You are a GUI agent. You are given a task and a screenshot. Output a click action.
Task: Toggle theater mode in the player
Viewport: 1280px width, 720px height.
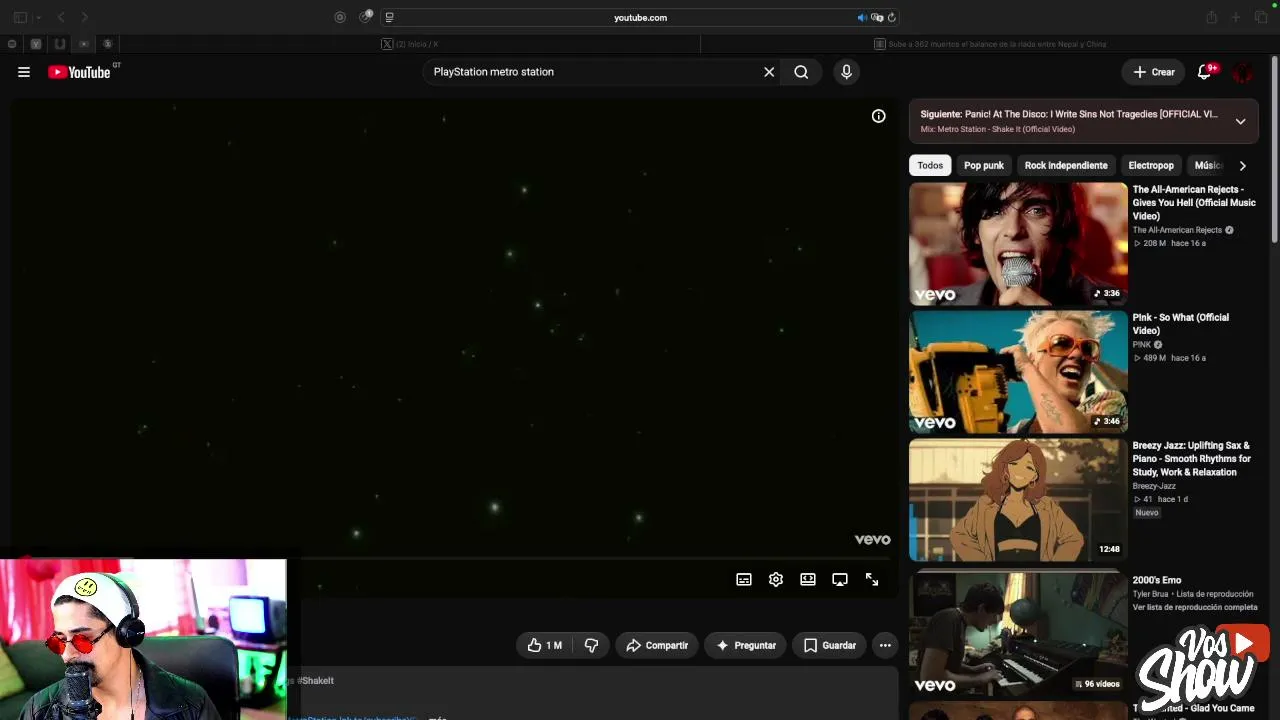pos(808,580)
